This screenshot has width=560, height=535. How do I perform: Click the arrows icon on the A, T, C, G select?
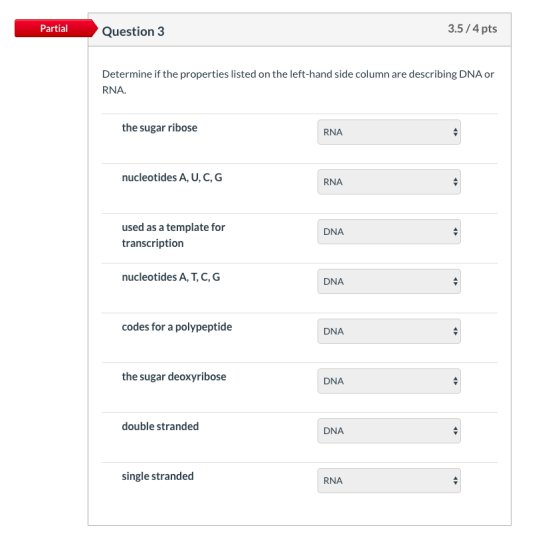click(x=455, y=281)
